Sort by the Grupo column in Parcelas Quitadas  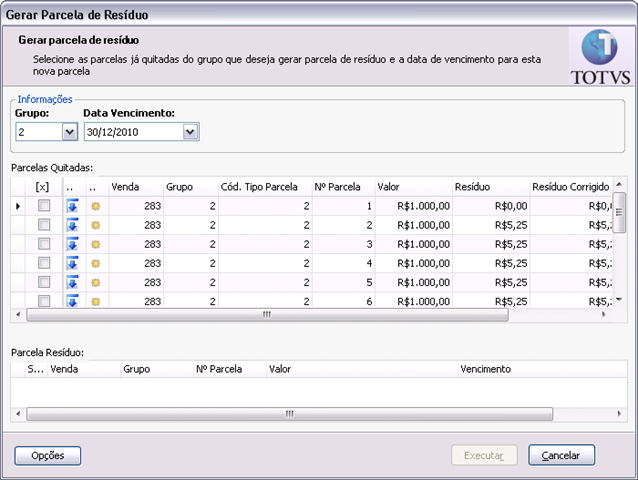coord(190,187)
